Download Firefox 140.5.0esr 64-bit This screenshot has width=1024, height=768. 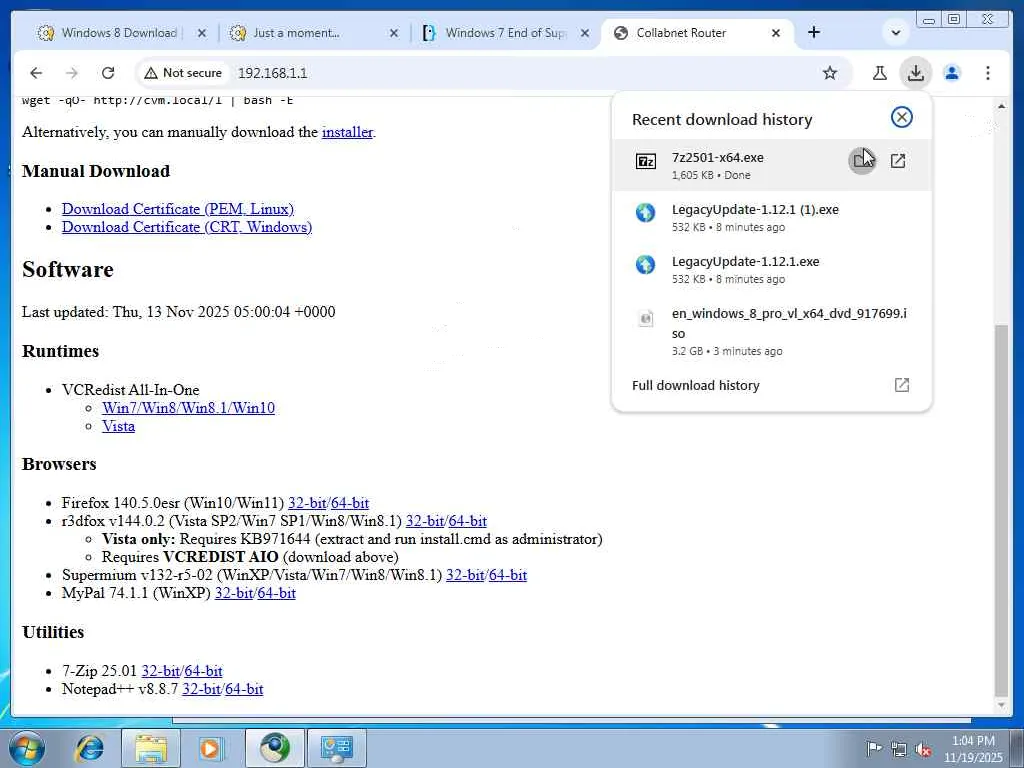coord(350,503)
